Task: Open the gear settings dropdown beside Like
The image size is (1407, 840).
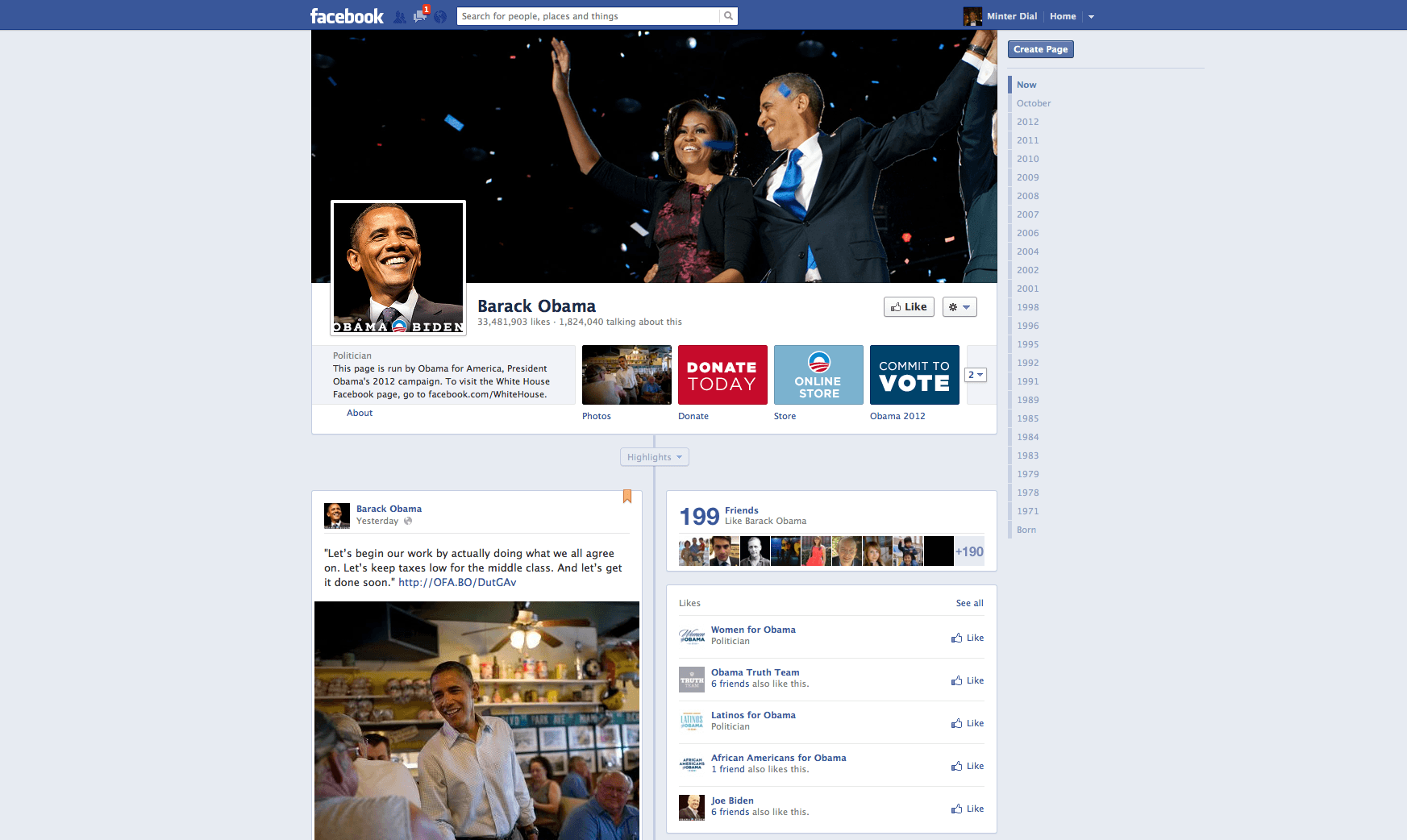Action: click(960, 307)
